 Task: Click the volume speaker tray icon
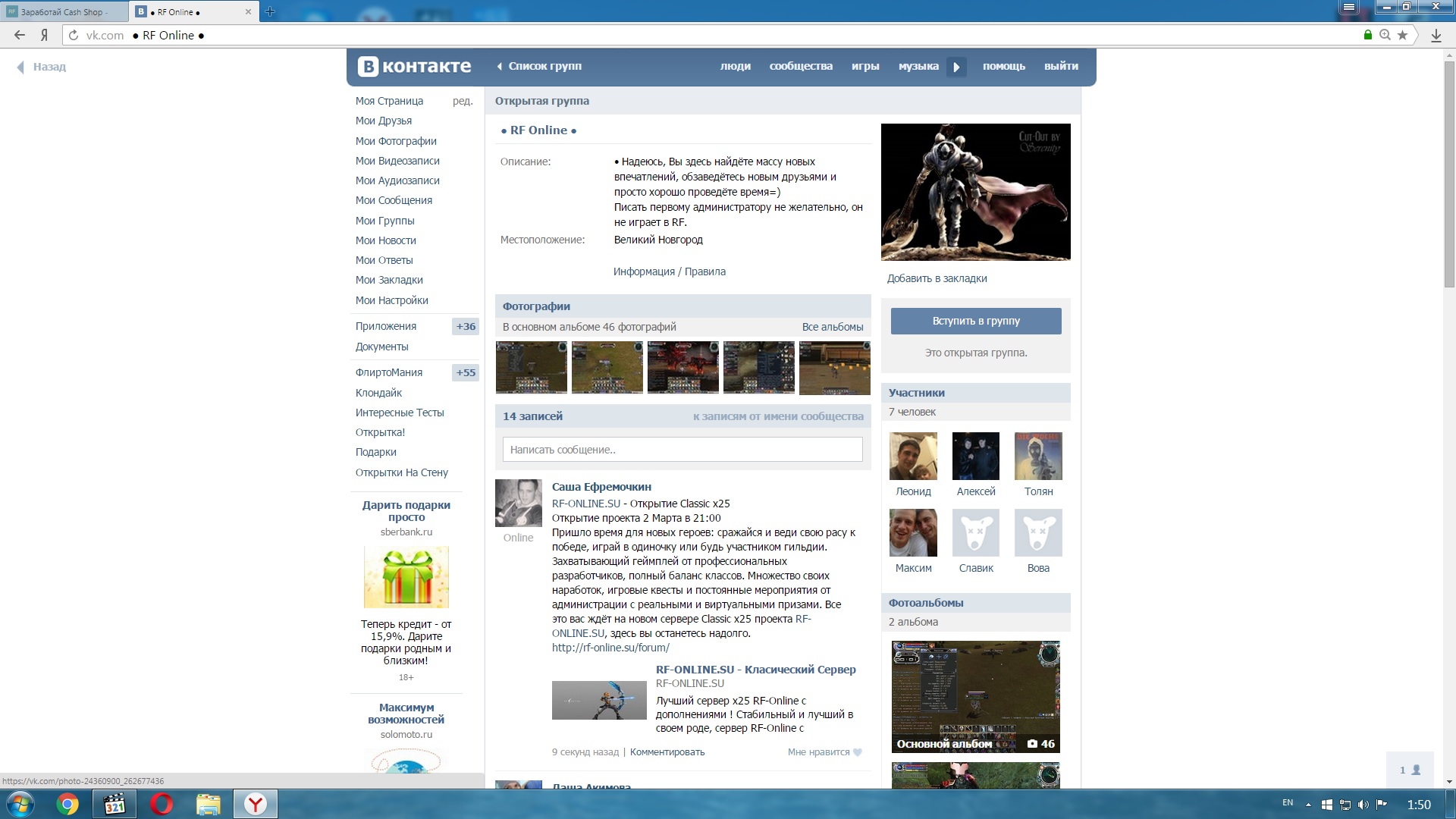(x=1363, y=805)
